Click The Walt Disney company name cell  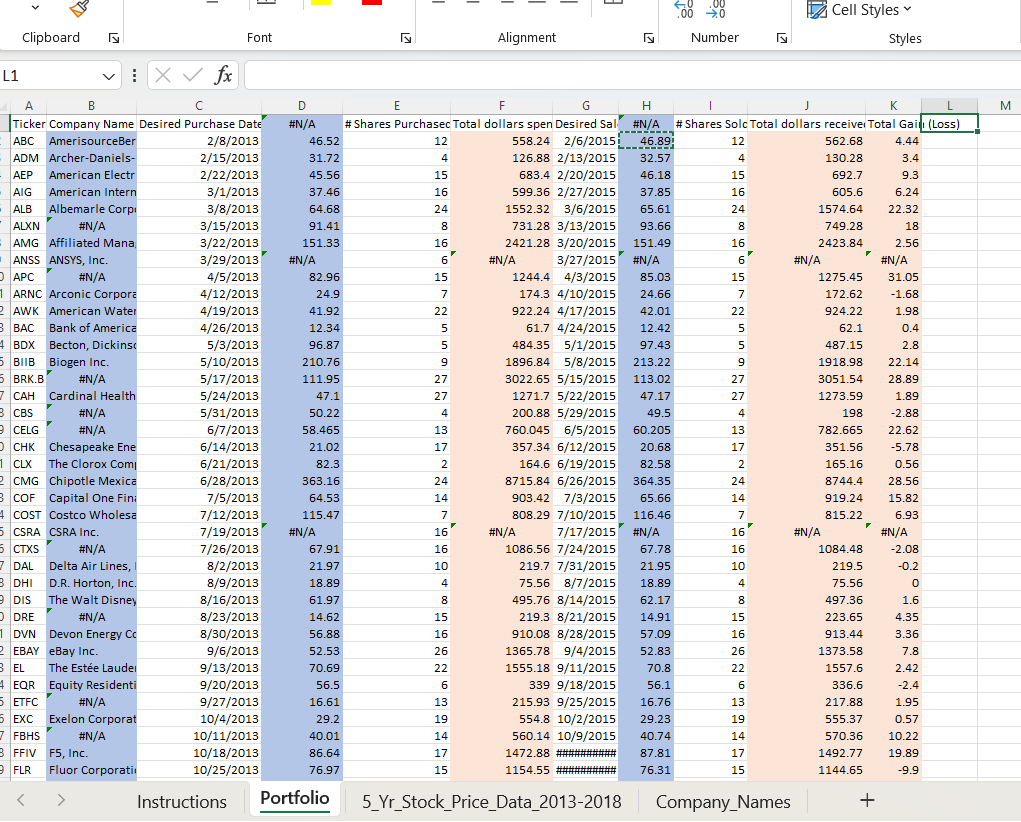tap(91, 600)
